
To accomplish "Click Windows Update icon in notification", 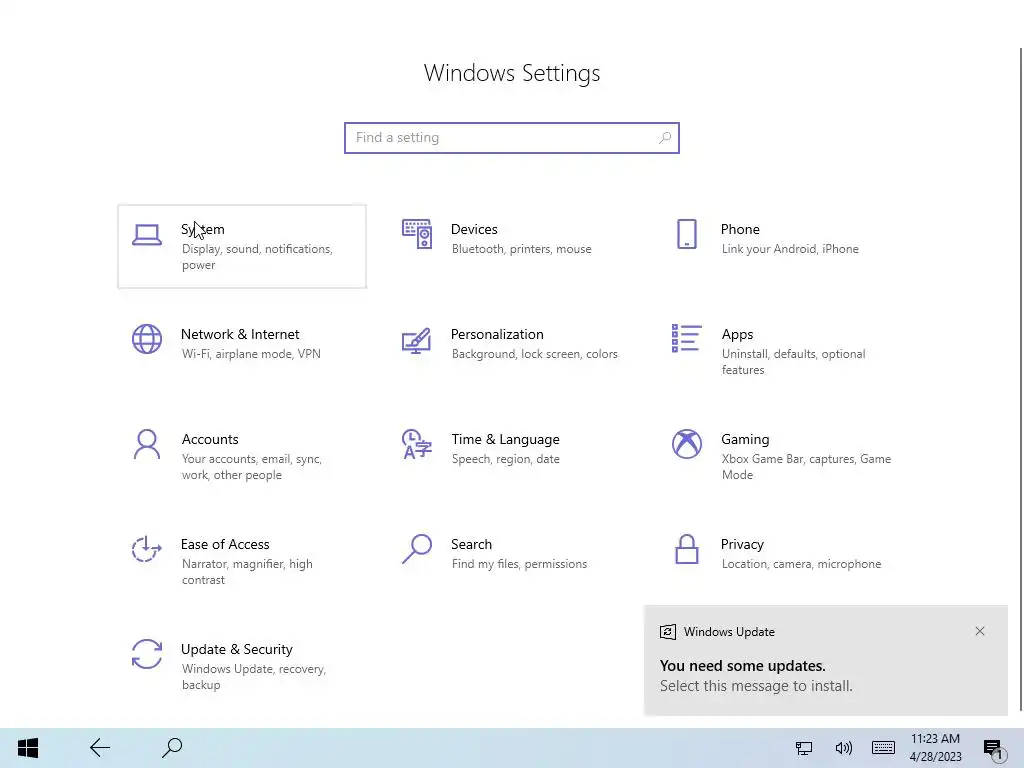I will [x=667, y=632].
